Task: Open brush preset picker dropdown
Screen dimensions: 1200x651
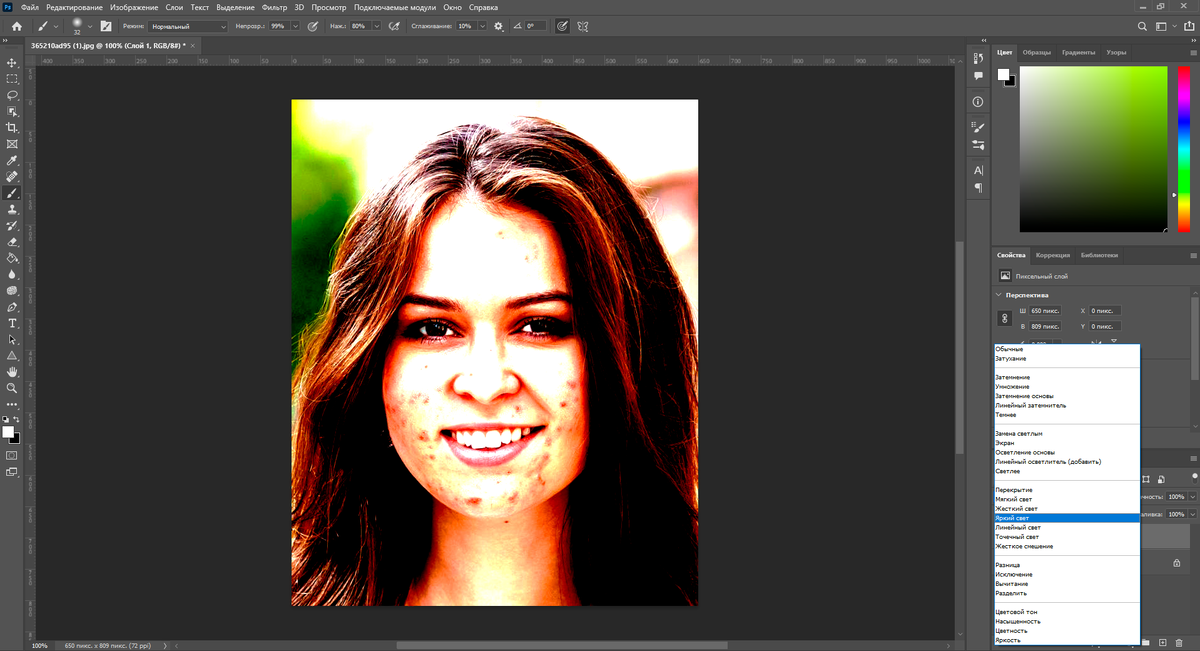Action: point(90,26)
